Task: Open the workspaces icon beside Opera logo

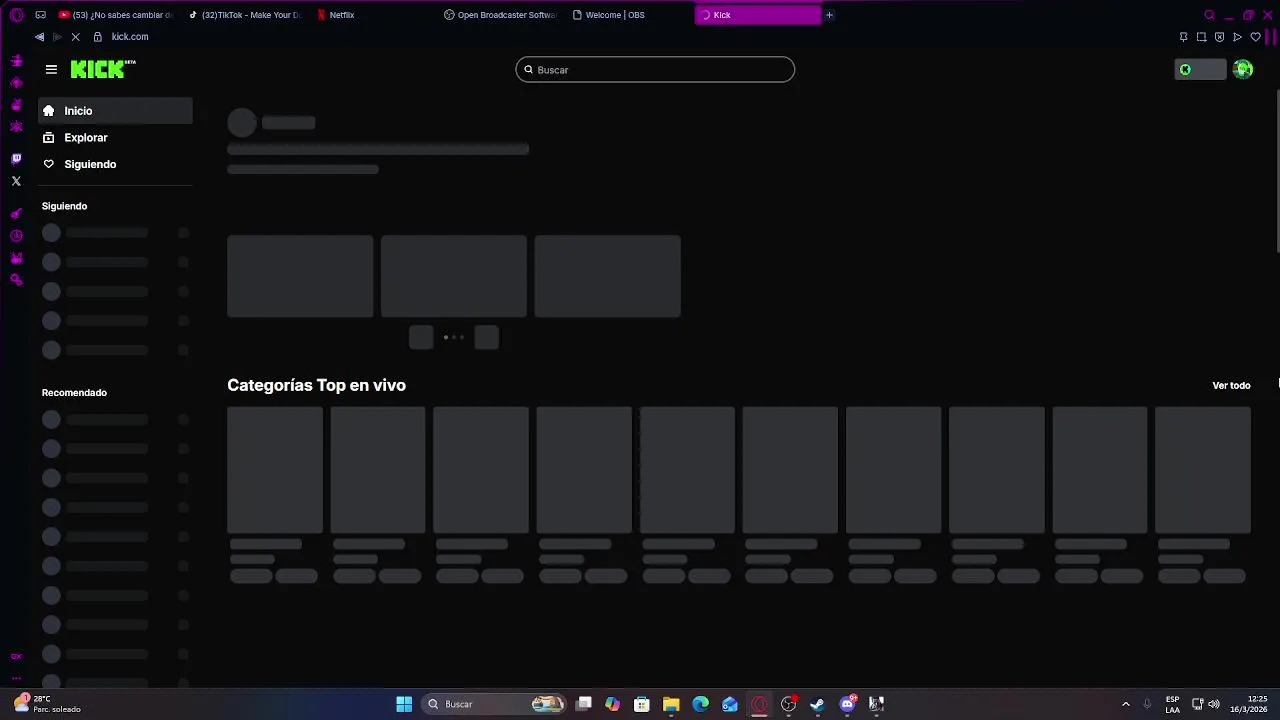Action: click(x=40, y=15)
